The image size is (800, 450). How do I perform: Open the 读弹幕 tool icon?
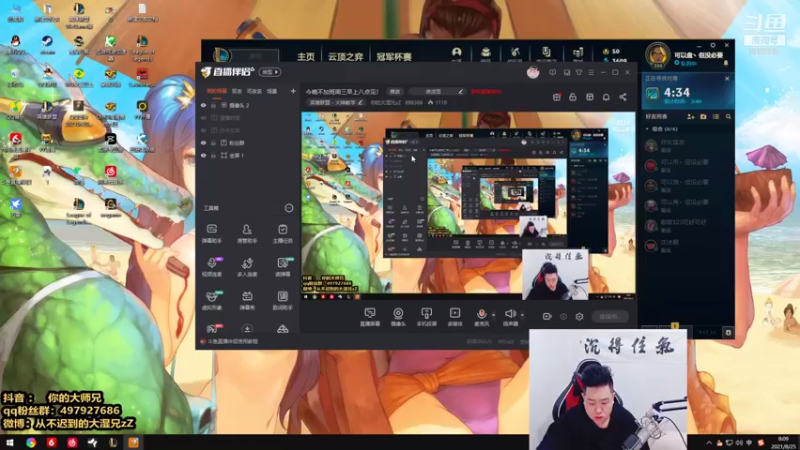(282, 266)
